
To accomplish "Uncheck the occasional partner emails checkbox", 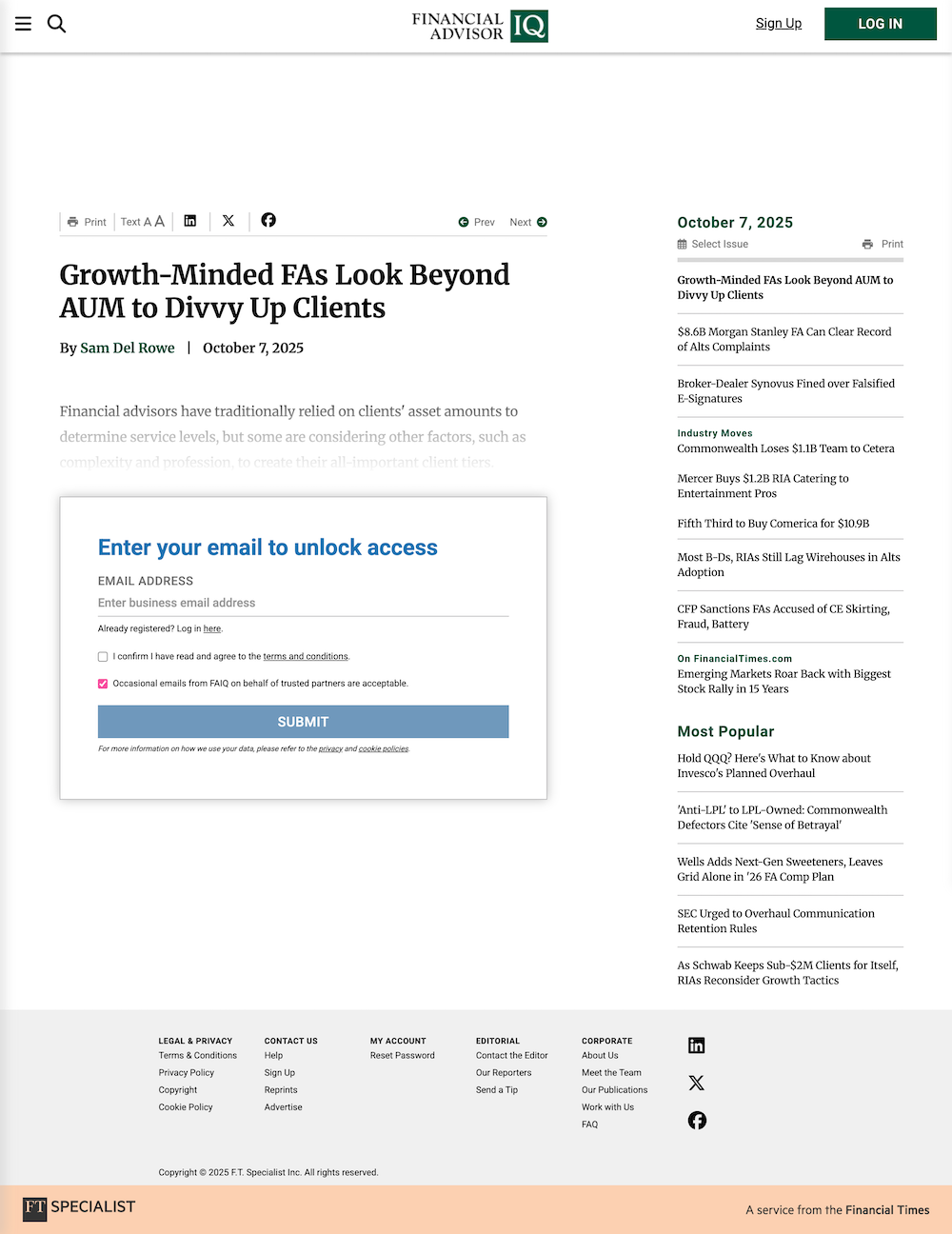I will pos(103,684).
